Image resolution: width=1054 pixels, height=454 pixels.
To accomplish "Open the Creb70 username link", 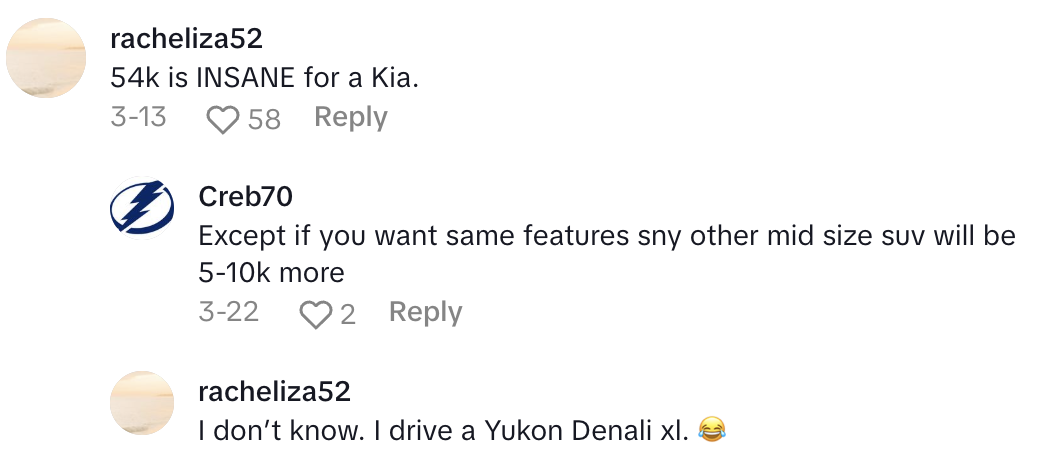I will tap(245, 197).
